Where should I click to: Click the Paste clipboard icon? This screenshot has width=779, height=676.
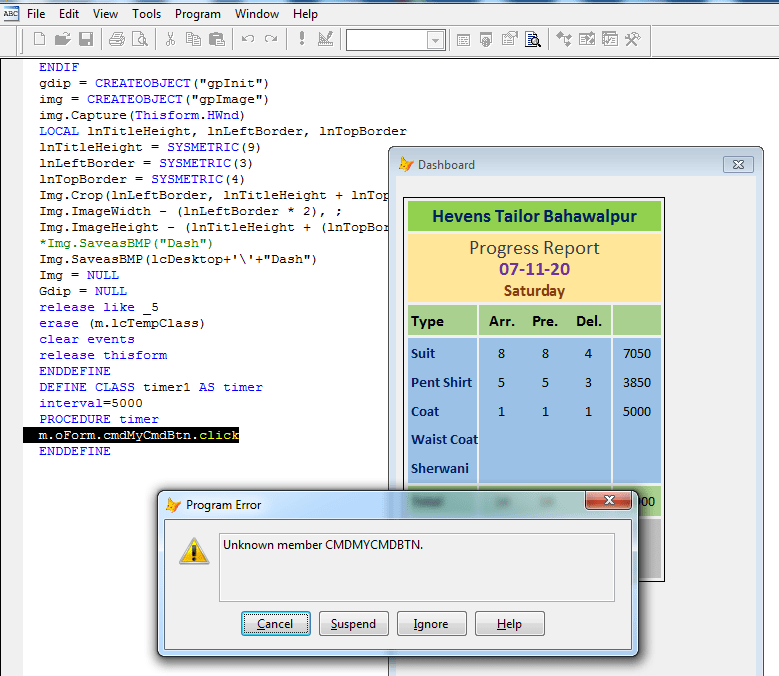click(x=217, y=39)
